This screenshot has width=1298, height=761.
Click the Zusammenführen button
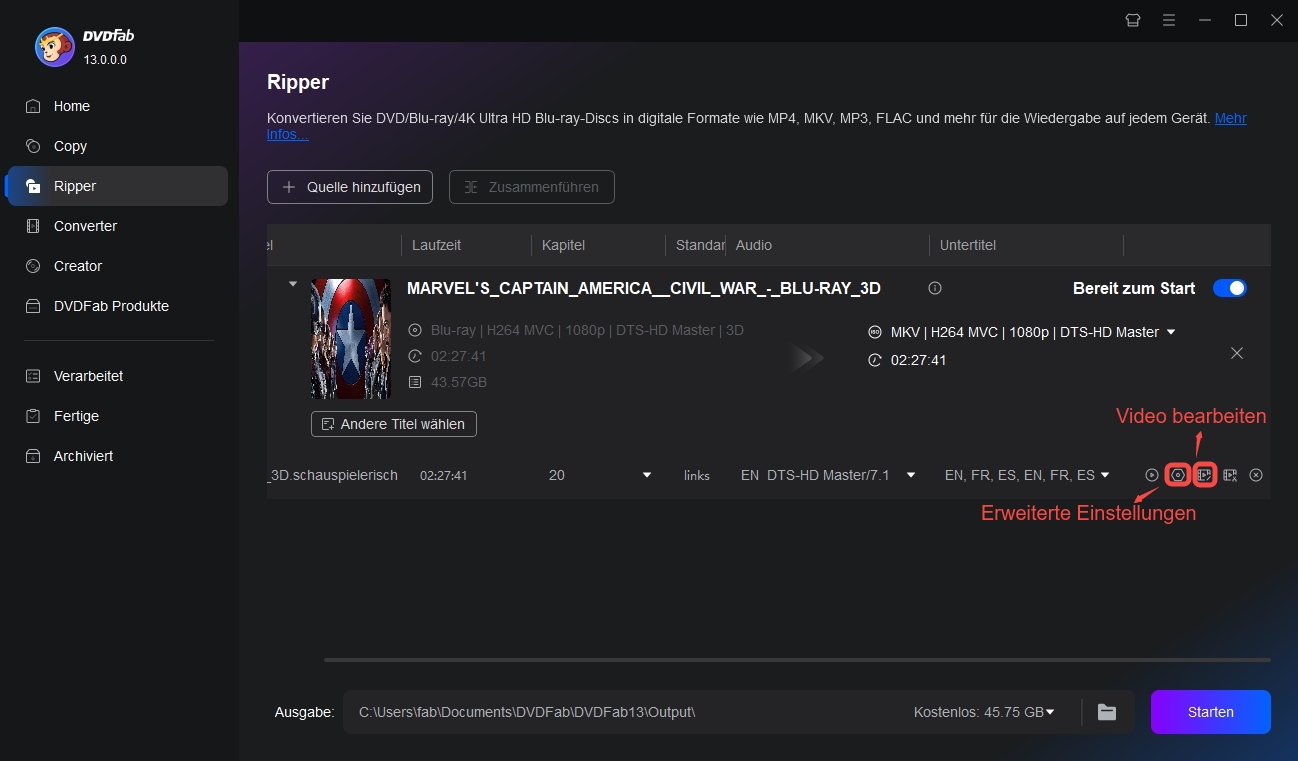[x=531, y=187]
